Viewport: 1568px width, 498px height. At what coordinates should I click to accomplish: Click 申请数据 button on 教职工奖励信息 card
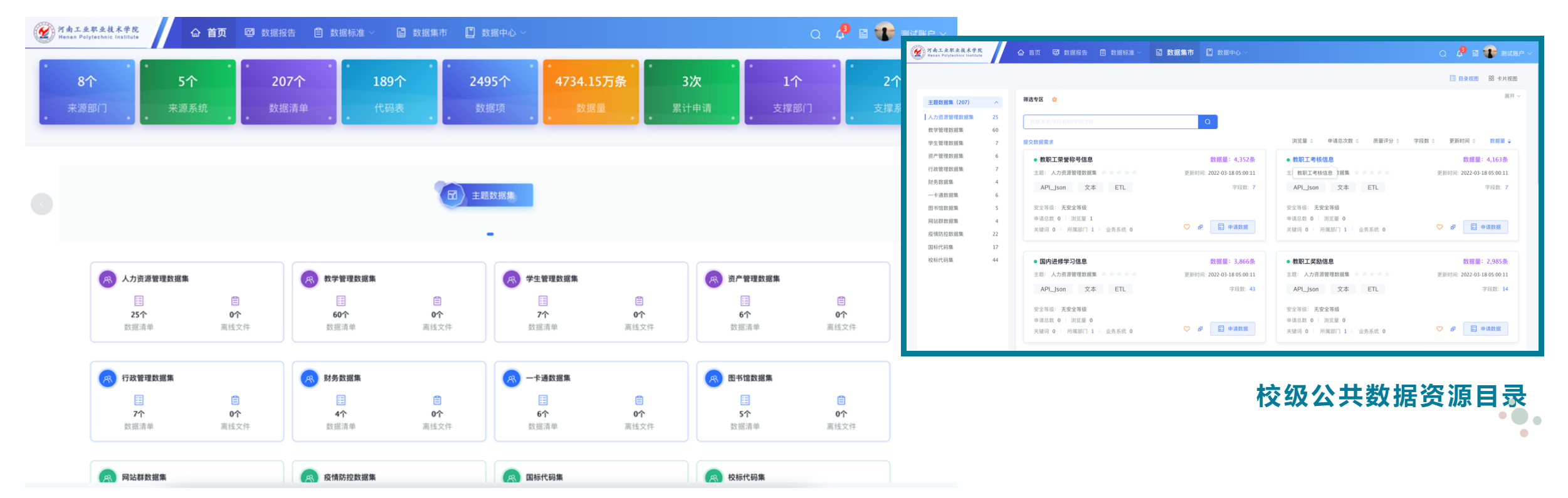[1485, 329]
